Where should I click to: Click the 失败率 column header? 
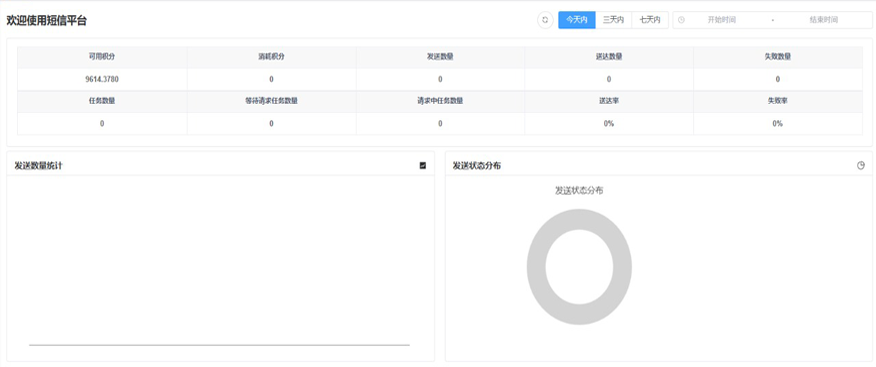778,101
